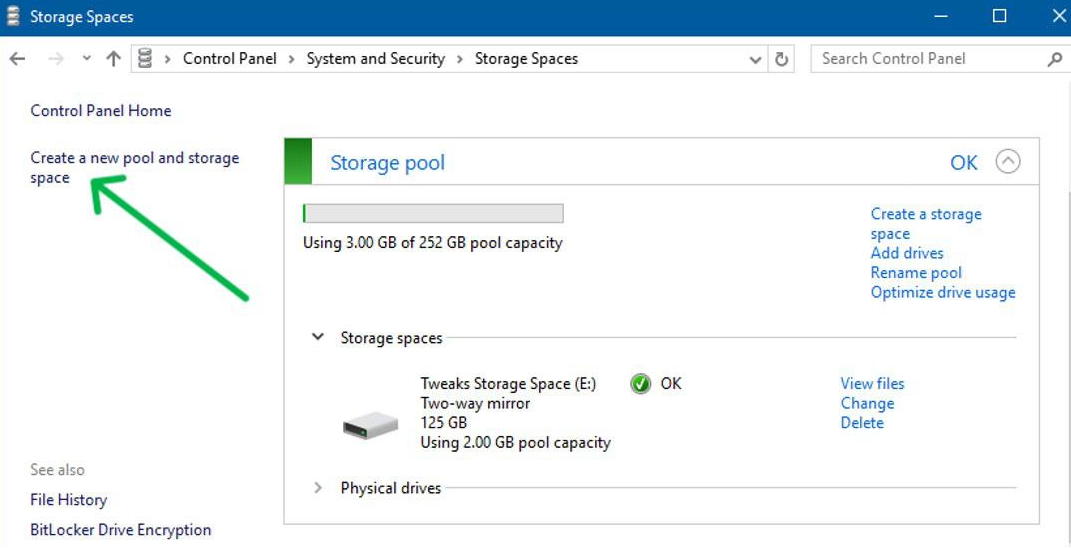Click the pool capacity usage bar

(432, 214)
